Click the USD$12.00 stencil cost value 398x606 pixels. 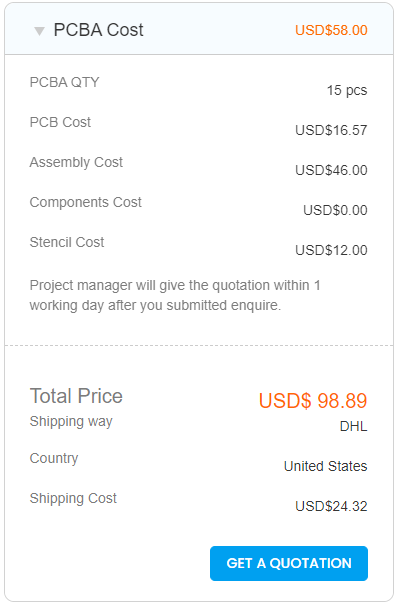click(331, 250)
